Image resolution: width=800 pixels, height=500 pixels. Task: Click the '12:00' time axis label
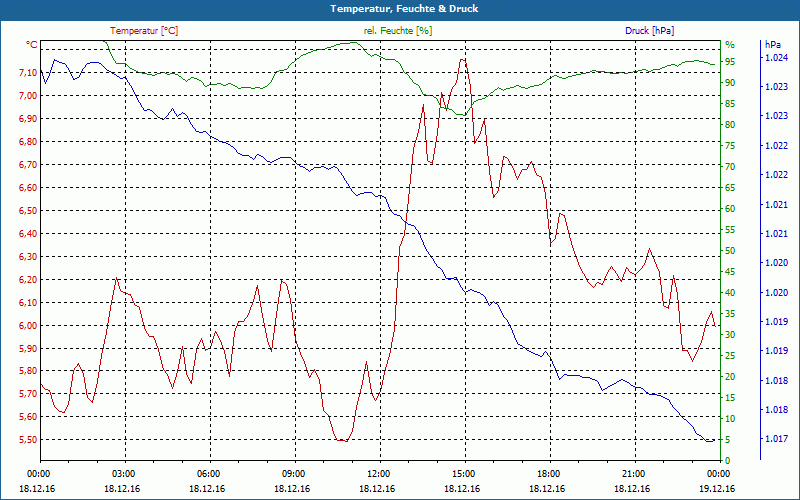click(x=377, y=473)
